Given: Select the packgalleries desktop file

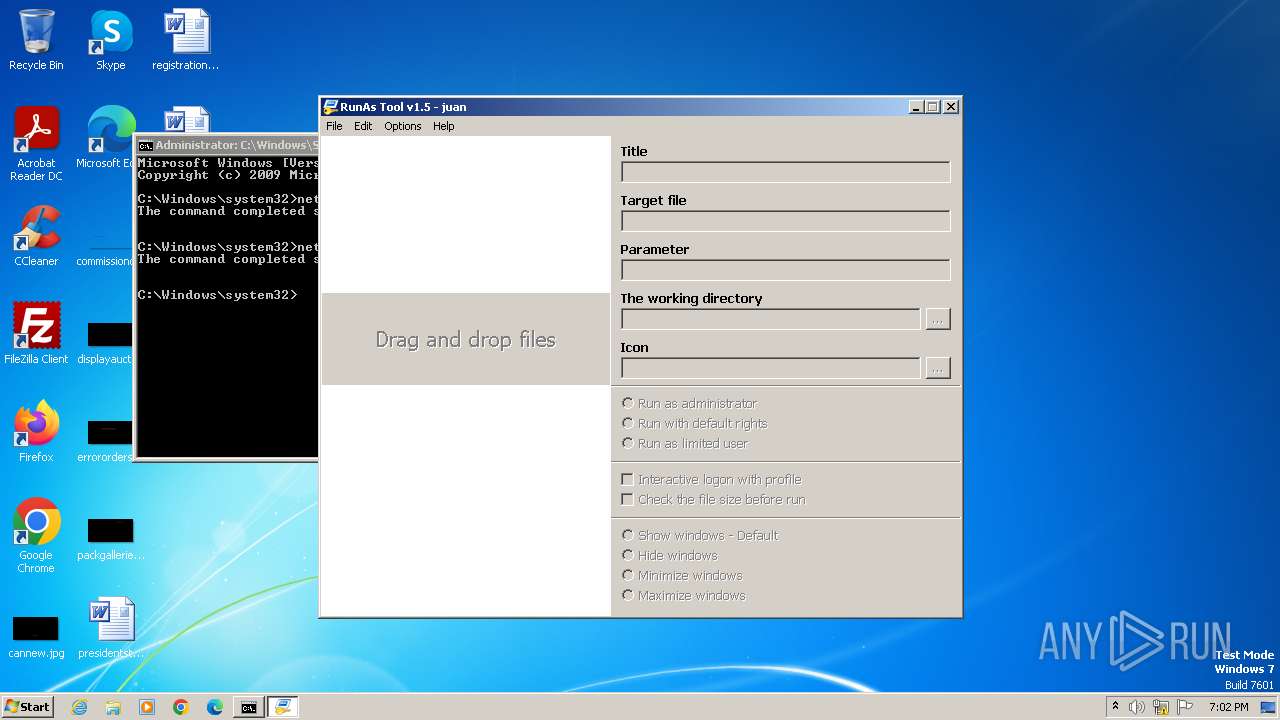Looking at the screenshot, I should (x=111, y=539).
